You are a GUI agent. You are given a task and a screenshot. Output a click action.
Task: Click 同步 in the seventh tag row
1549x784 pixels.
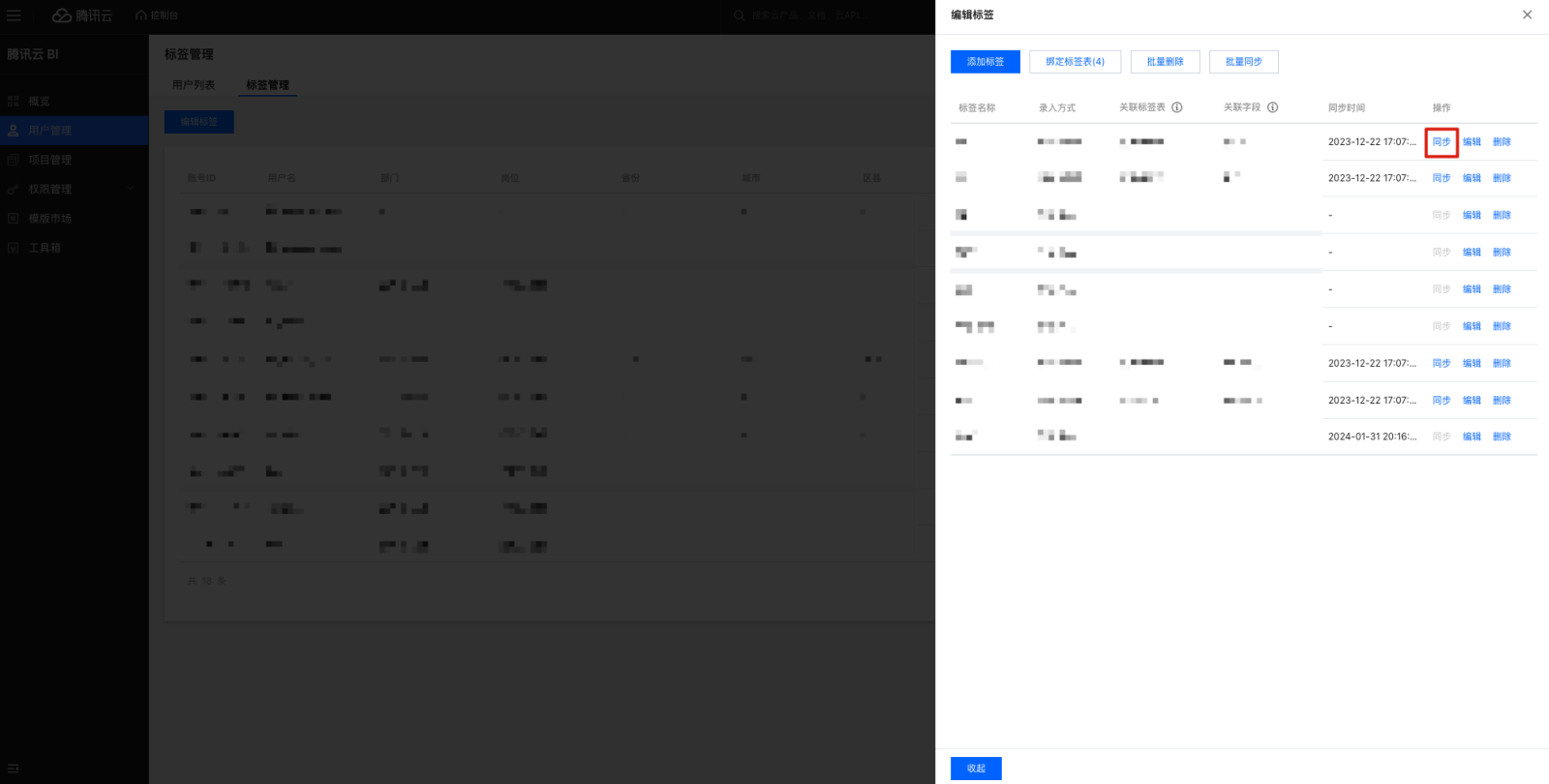tap(1442, 363)
